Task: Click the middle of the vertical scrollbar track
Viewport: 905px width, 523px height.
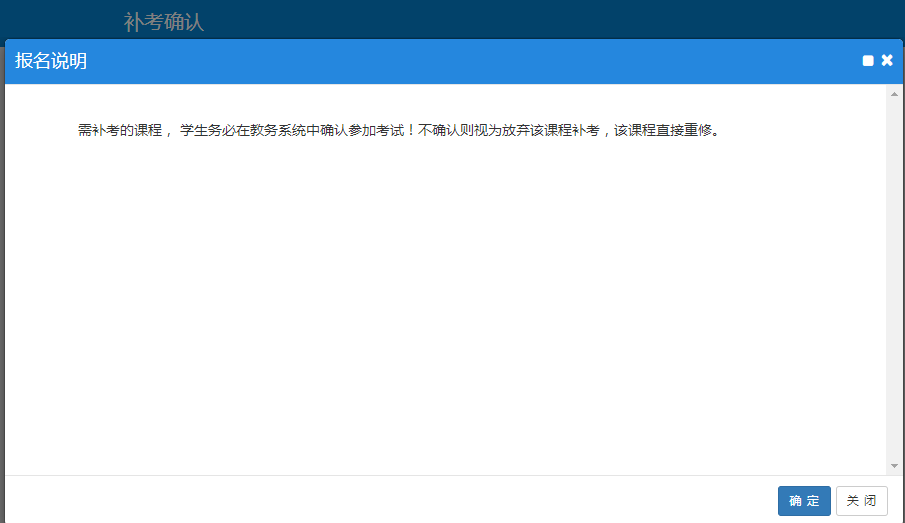Action: point(894,280)
